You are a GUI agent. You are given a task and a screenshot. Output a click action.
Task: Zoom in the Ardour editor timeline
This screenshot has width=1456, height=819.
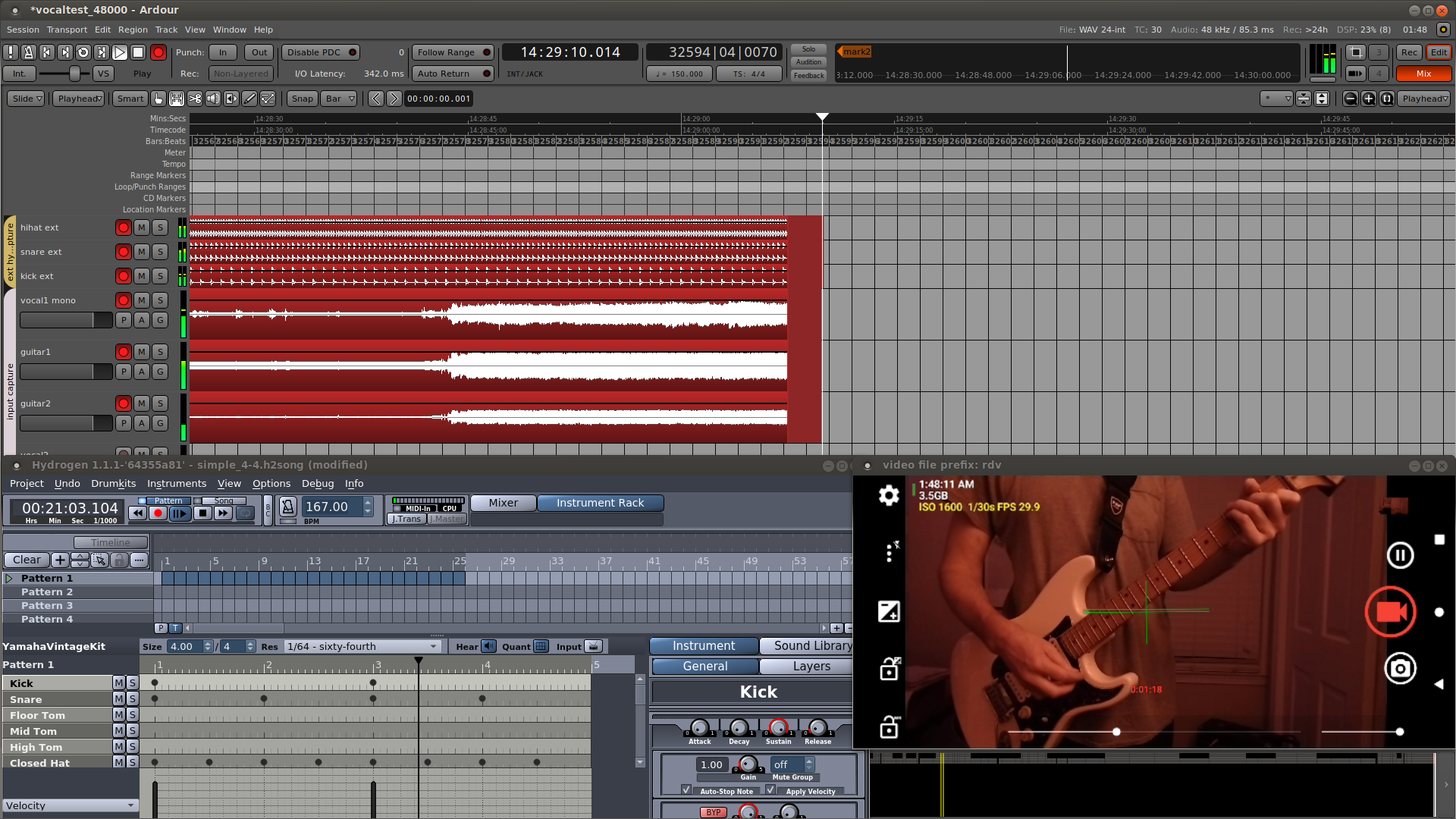[1369, 99]
